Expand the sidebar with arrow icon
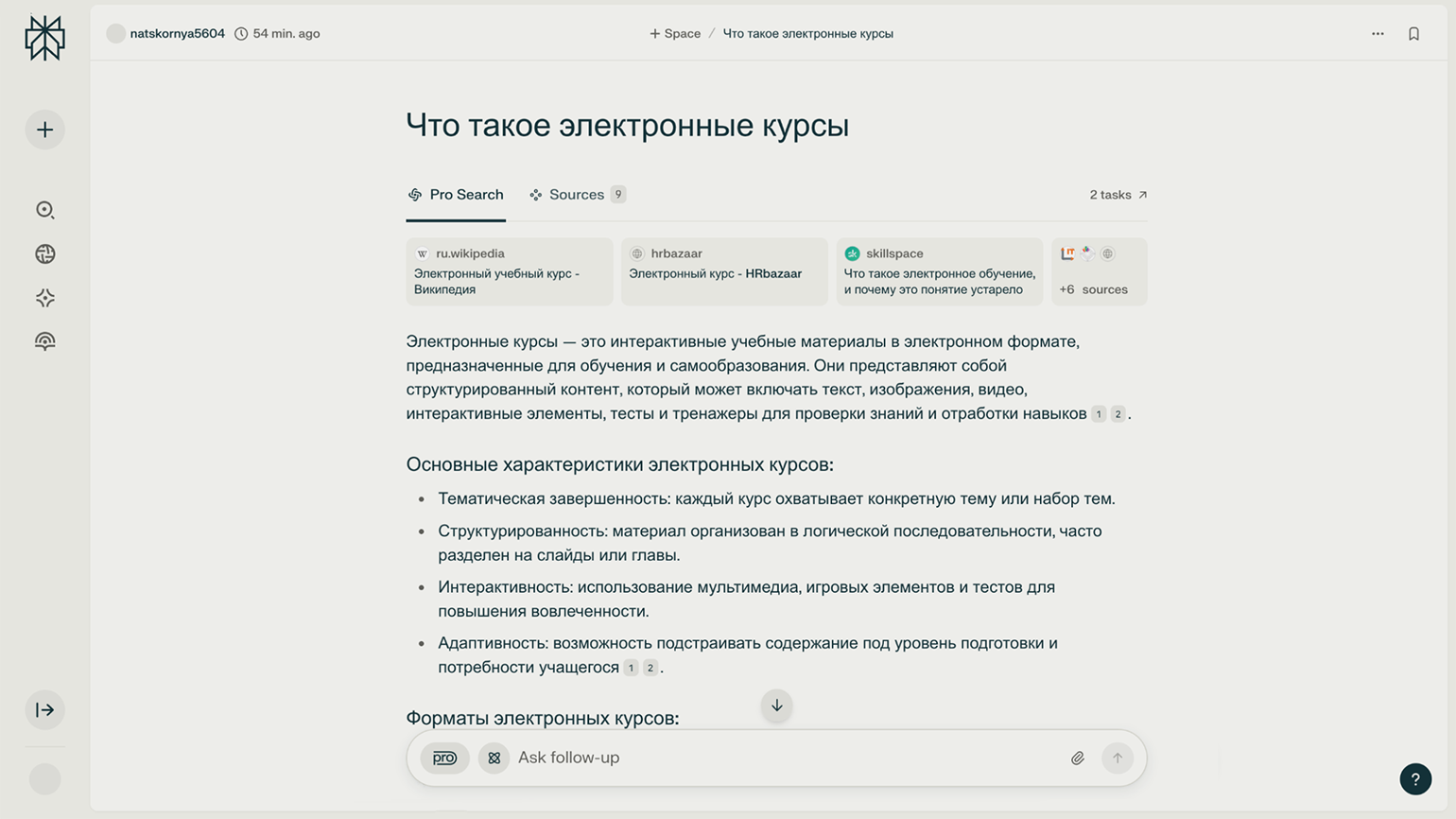The height and width of the screenshot is (819, 1456). pos(44,710)
